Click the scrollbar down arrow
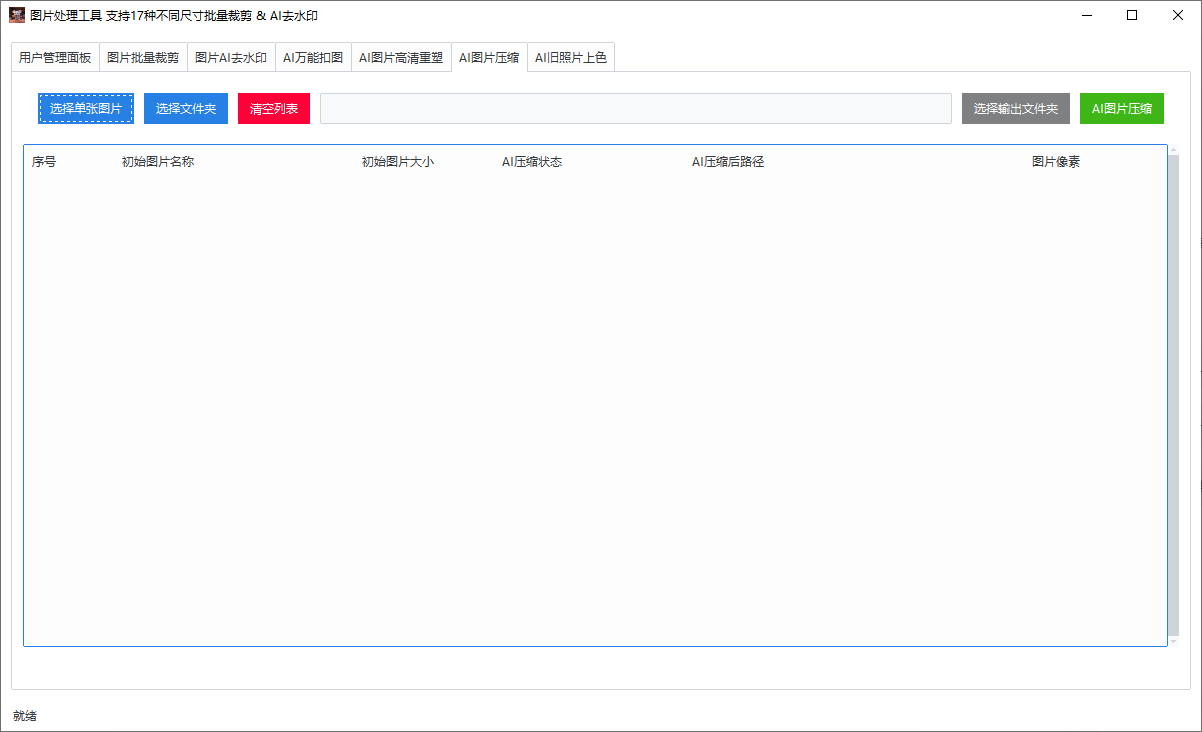1202x732 pixels. [x=1173, y=642]
